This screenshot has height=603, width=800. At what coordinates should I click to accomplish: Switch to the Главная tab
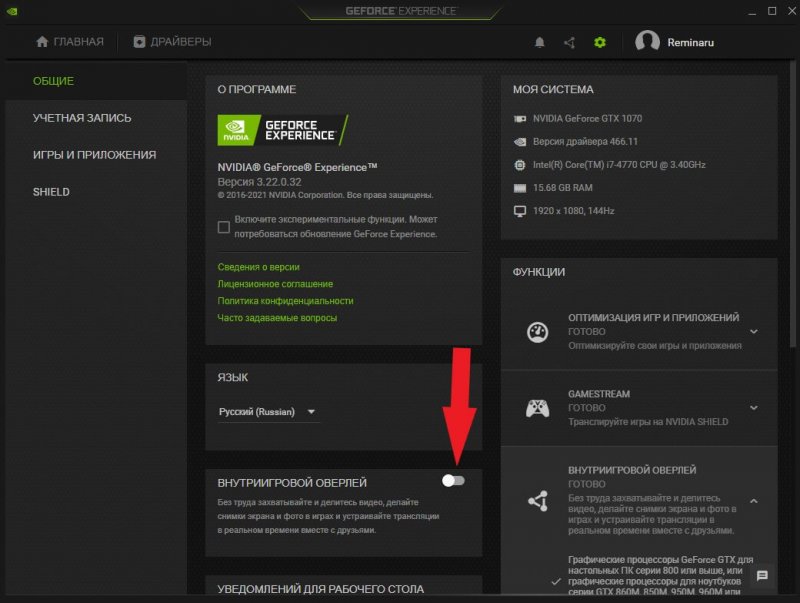pyautogui.click(x=70, y=42)
